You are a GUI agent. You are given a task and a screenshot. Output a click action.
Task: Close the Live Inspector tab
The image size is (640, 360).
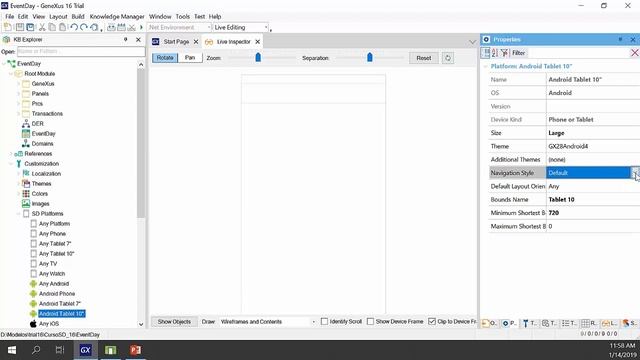(258, 42)
